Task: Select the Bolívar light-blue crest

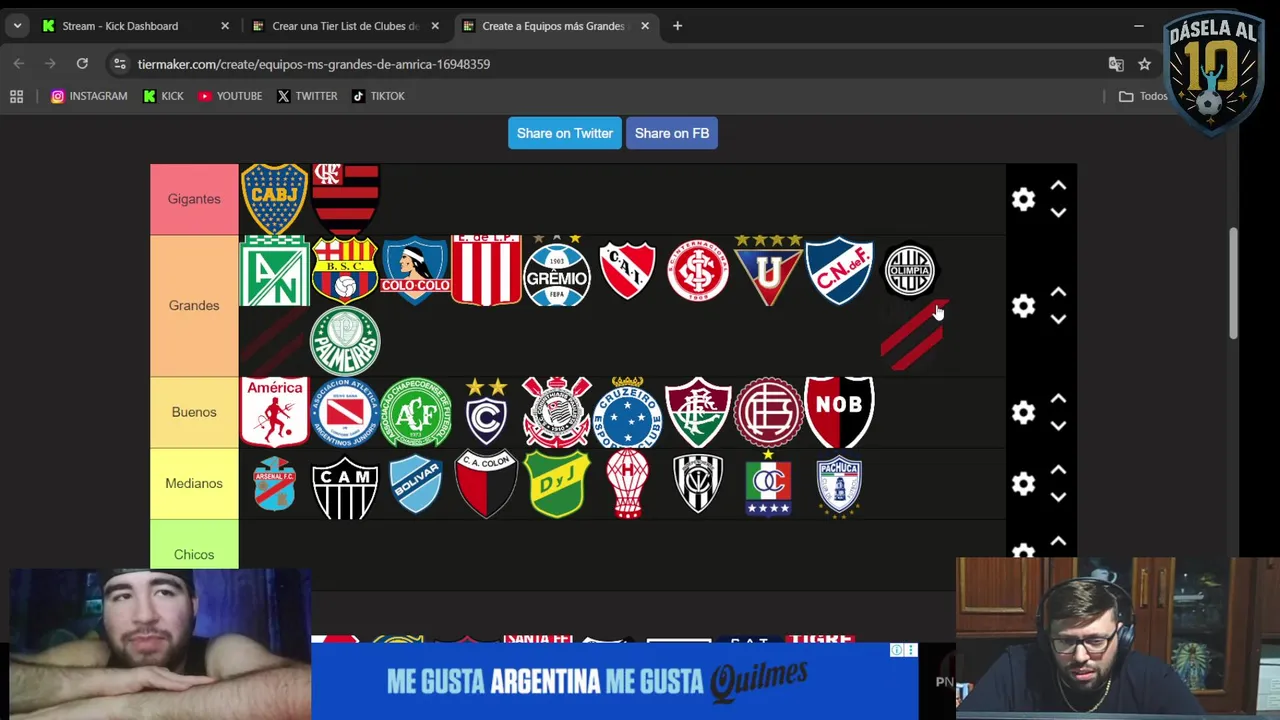Action: click(x=415, y=484)
